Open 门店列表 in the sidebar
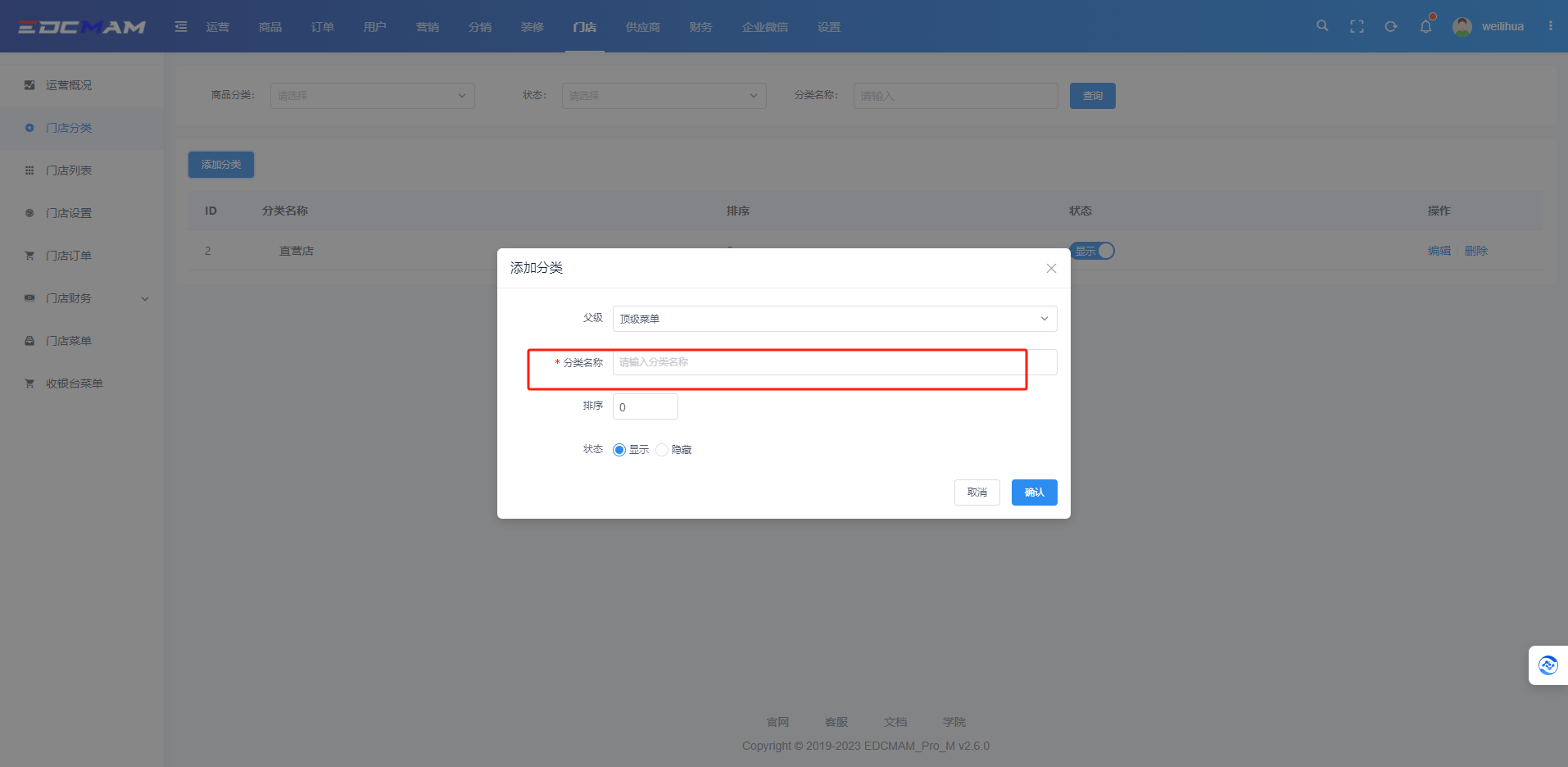Screen dimensions: 1568x767 click(69, 170)
